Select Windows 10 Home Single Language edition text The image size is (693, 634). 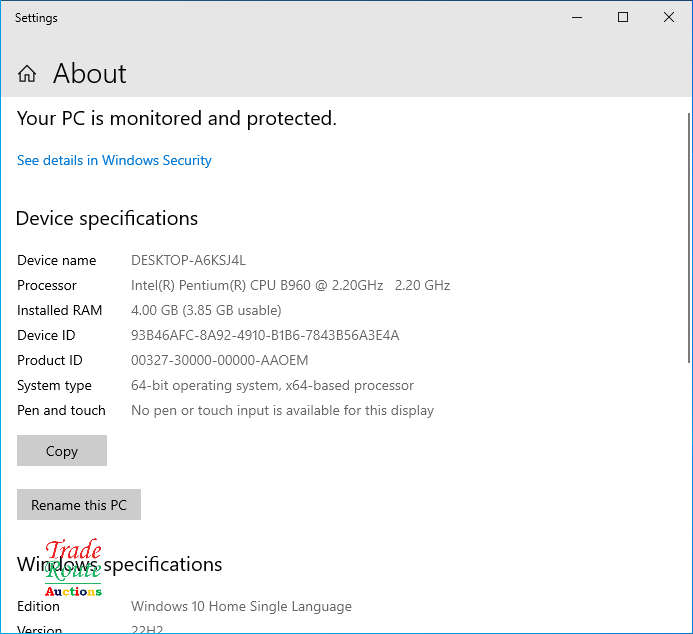(x=241, y=607)
